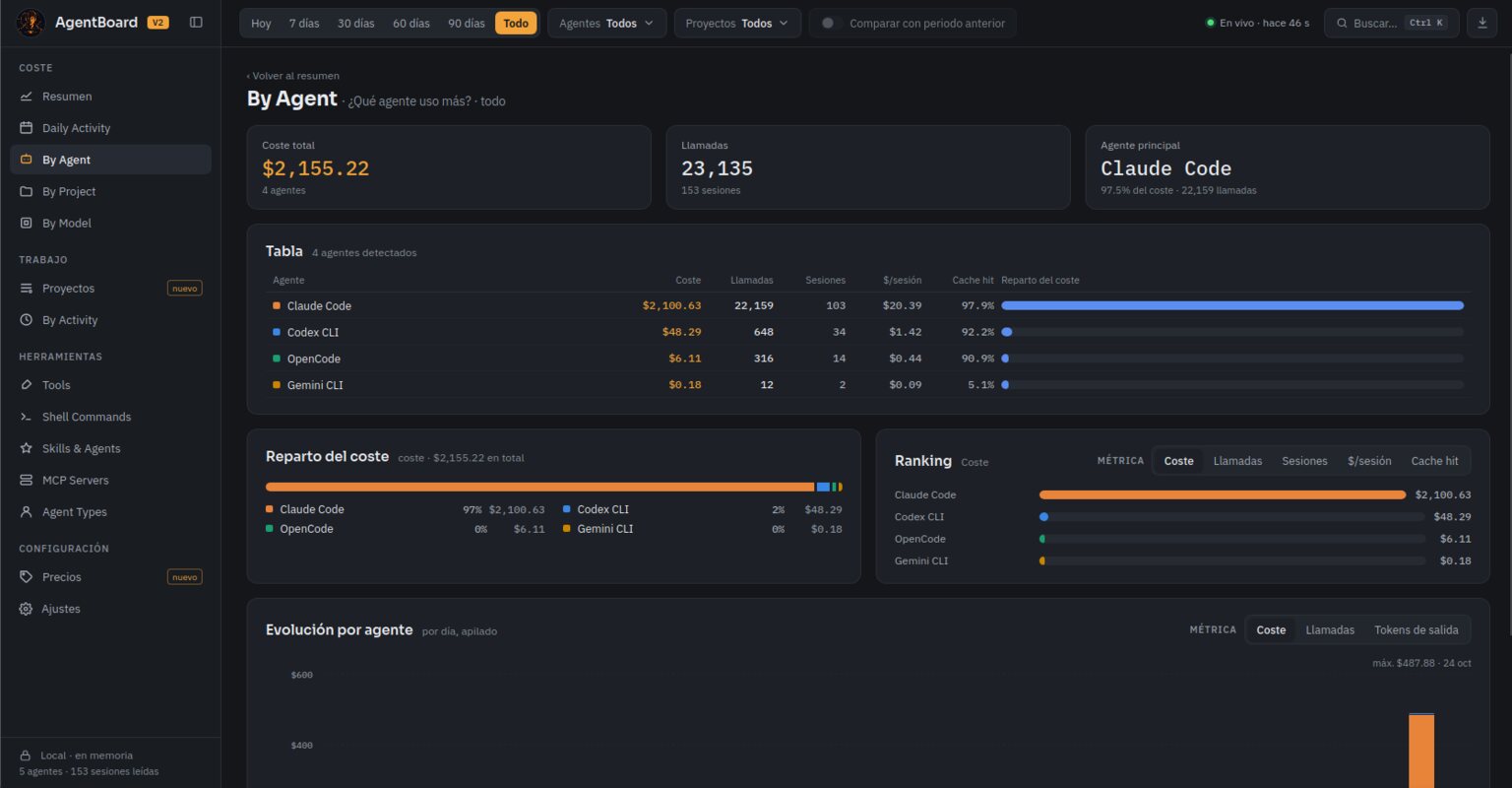The height and width of the screenshot is (788, 1512).
Task: Select the 30 días time range
Action: (x=355, y=23)
